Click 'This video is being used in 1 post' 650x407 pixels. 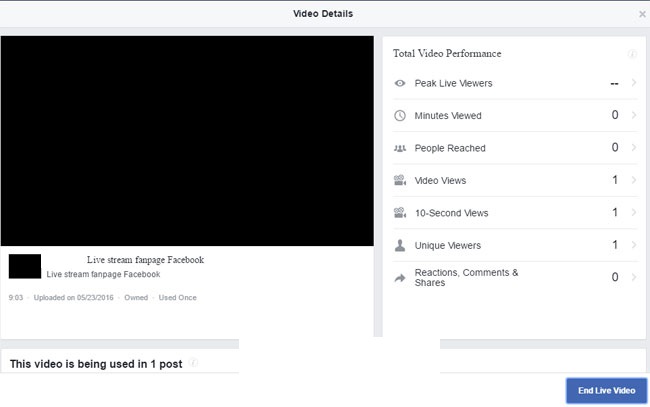tap(96, 364)
